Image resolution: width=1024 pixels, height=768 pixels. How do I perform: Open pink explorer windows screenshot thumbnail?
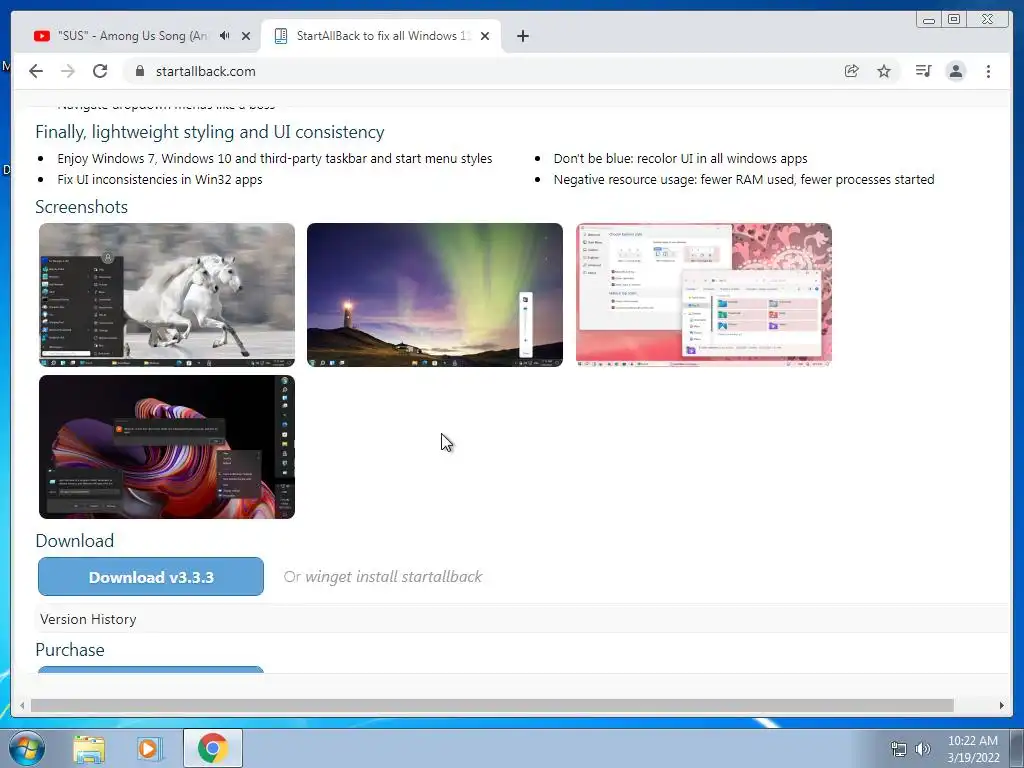pyautogui.click(x=703, y=295)
